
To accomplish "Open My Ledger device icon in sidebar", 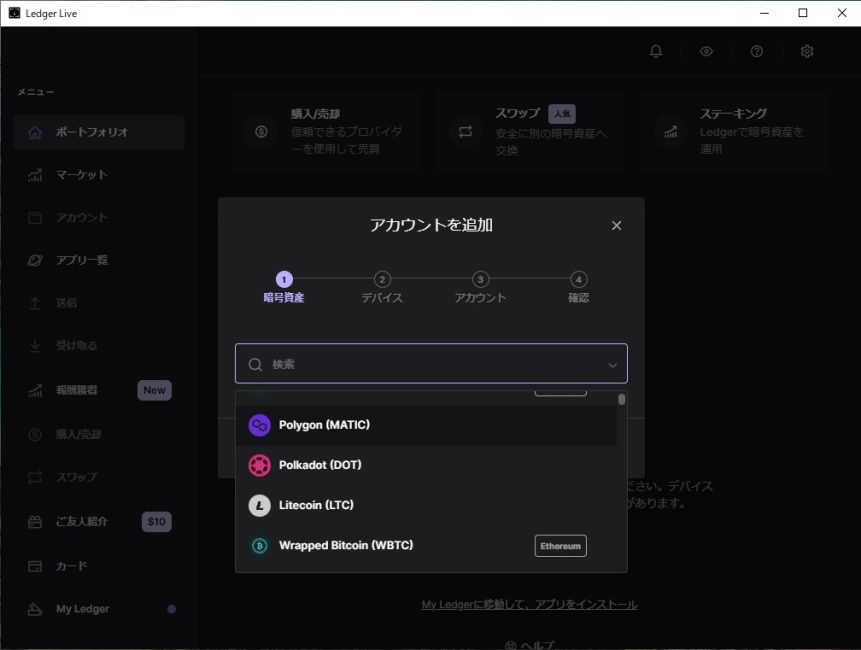I will (35, 609).
